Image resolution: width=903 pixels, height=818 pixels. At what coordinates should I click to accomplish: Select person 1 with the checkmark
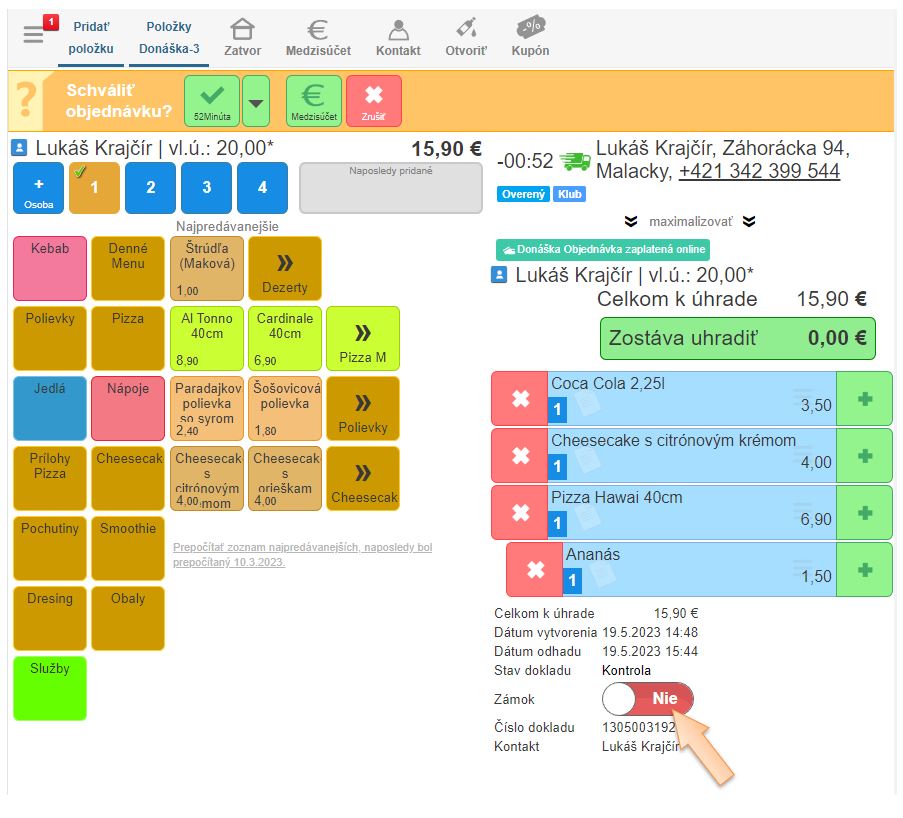coord(94,187)
